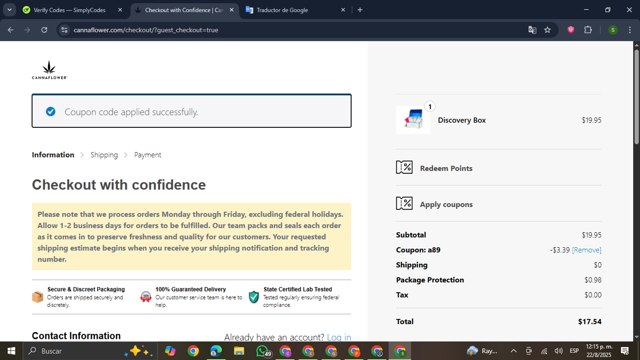Click the Cannaflower logo

click(x=49, y=70)
